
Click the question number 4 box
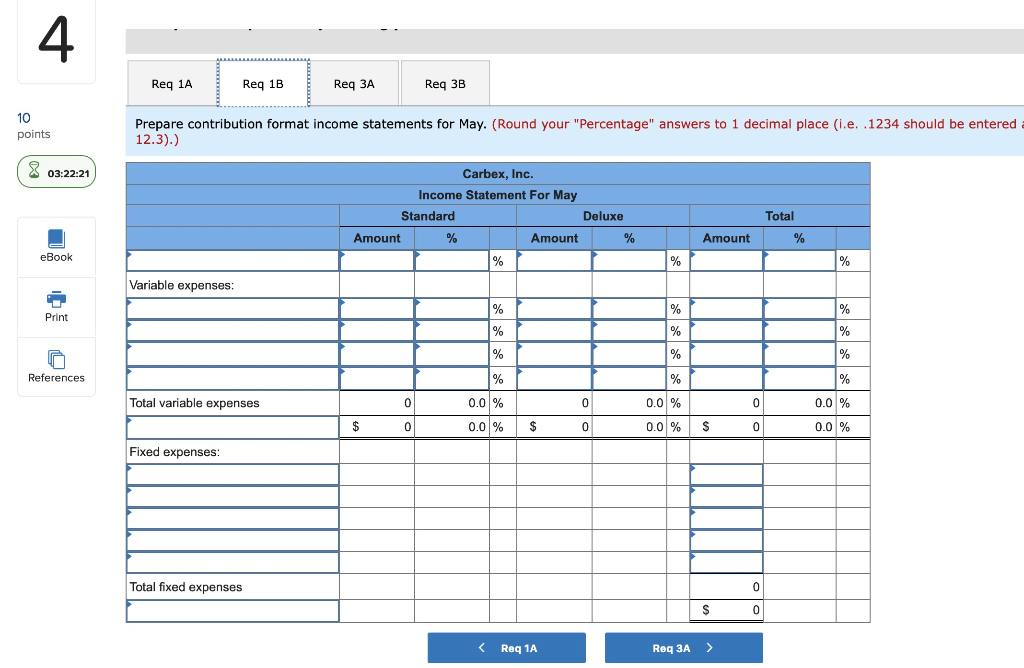coord(56,40)
